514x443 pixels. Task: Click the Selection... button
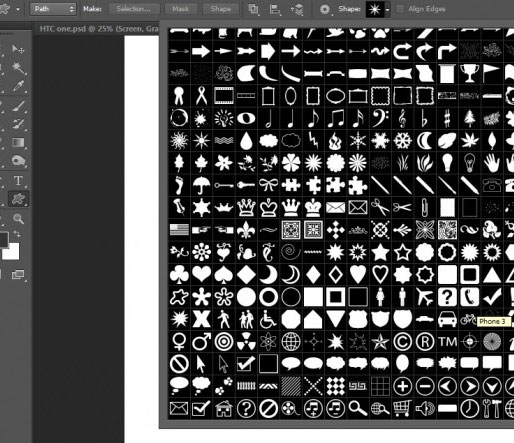point(134,9)
